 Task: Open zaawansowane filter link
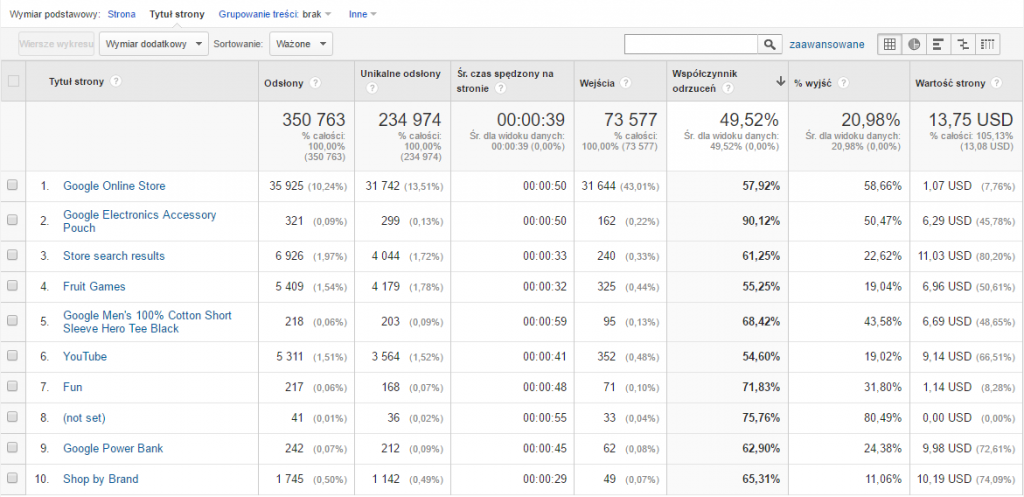pyautogui.click(x=827, y=44)
